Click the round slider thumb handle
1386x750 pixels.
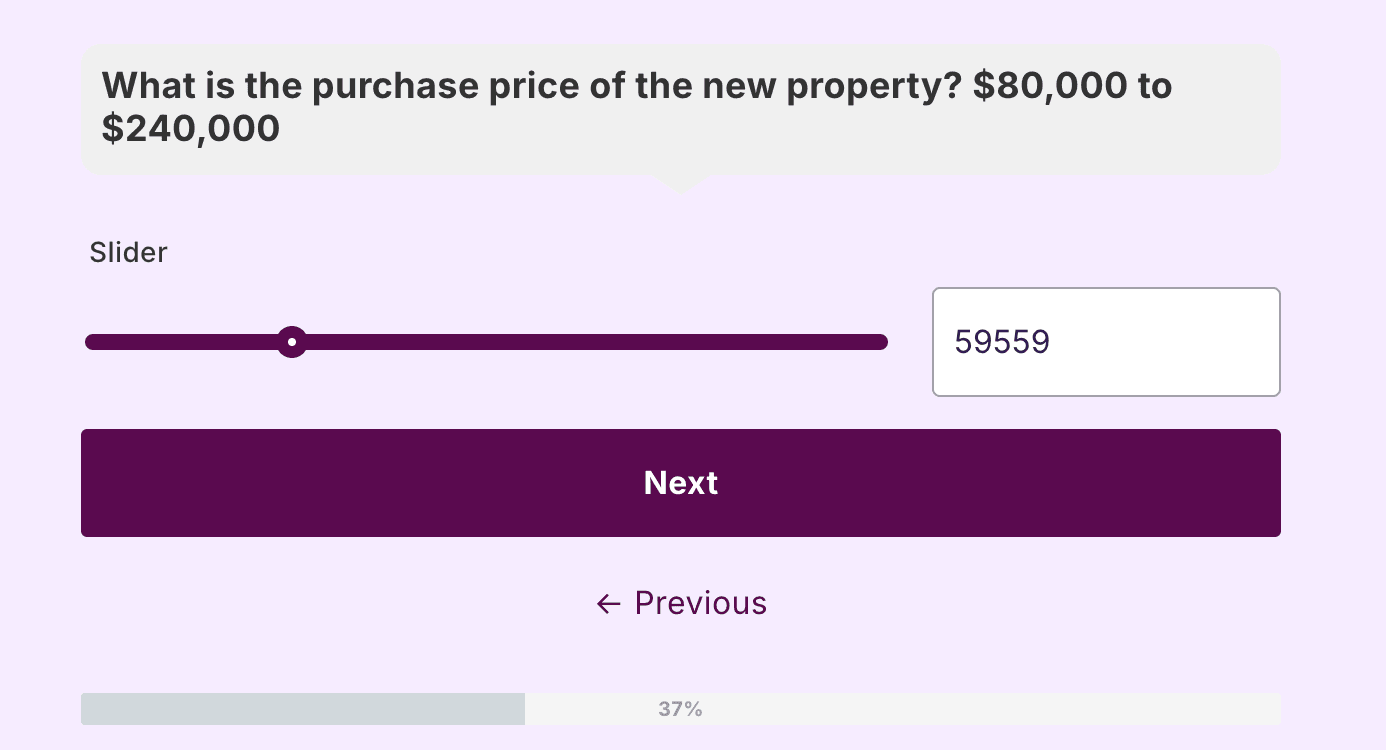(291, 342)
